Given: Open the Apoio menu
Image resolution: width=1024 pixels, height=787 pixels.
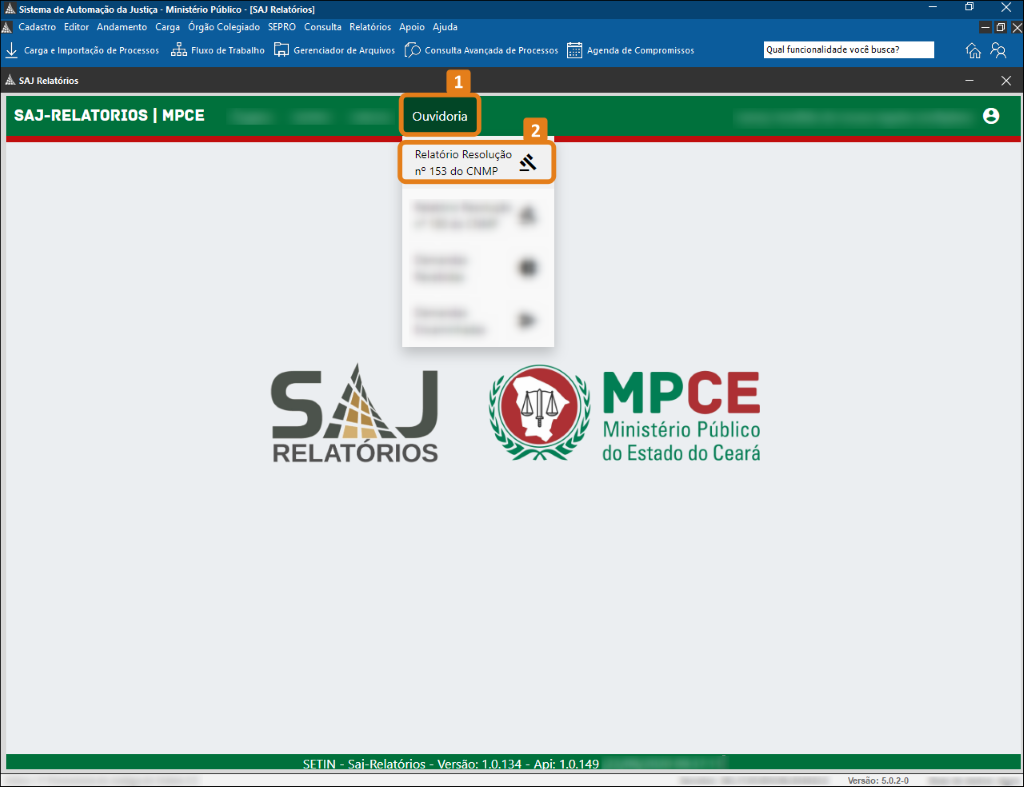Looking at the screenshot, I should pos(411,27).
